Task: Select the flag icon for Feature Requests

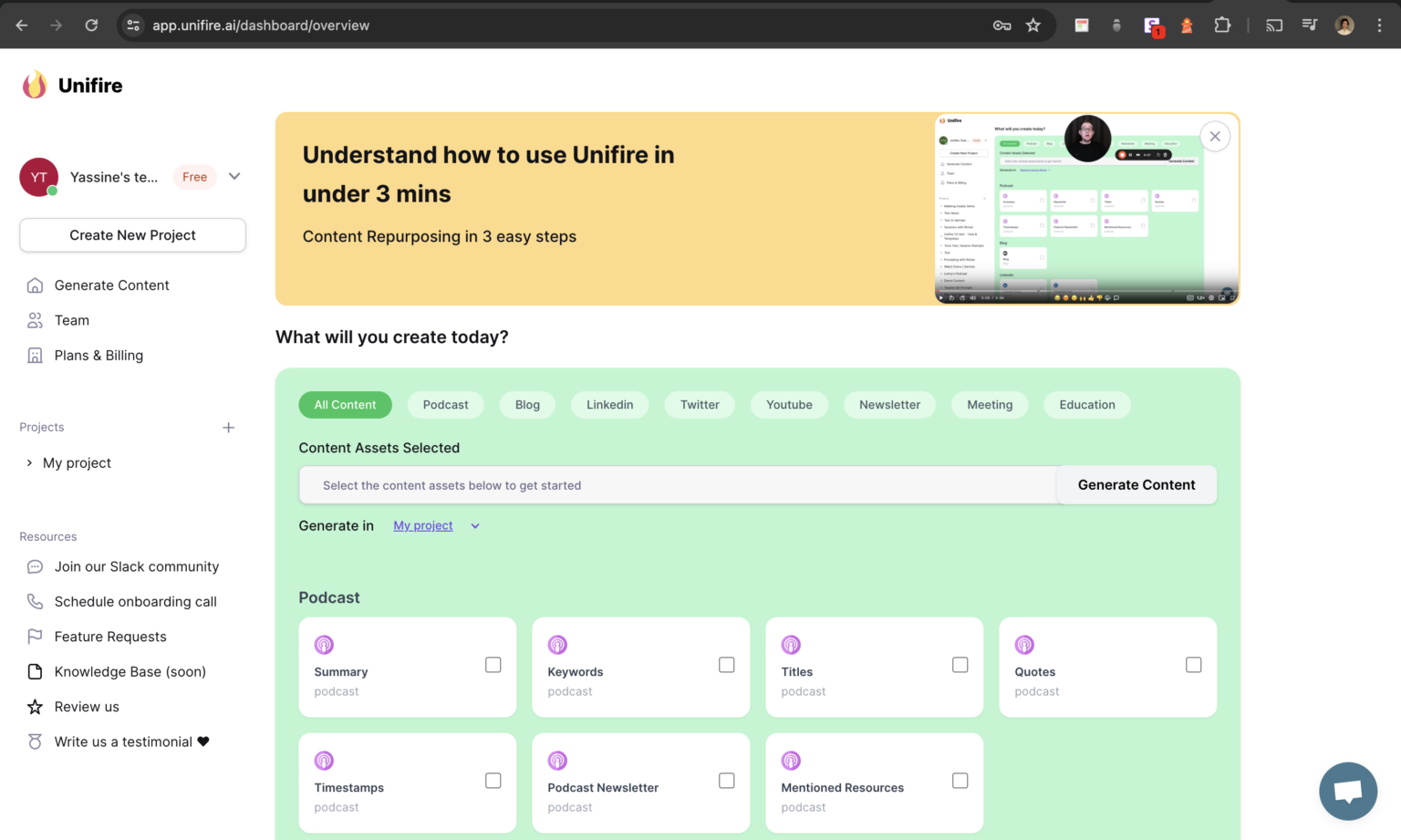Action: pos(35,636)
